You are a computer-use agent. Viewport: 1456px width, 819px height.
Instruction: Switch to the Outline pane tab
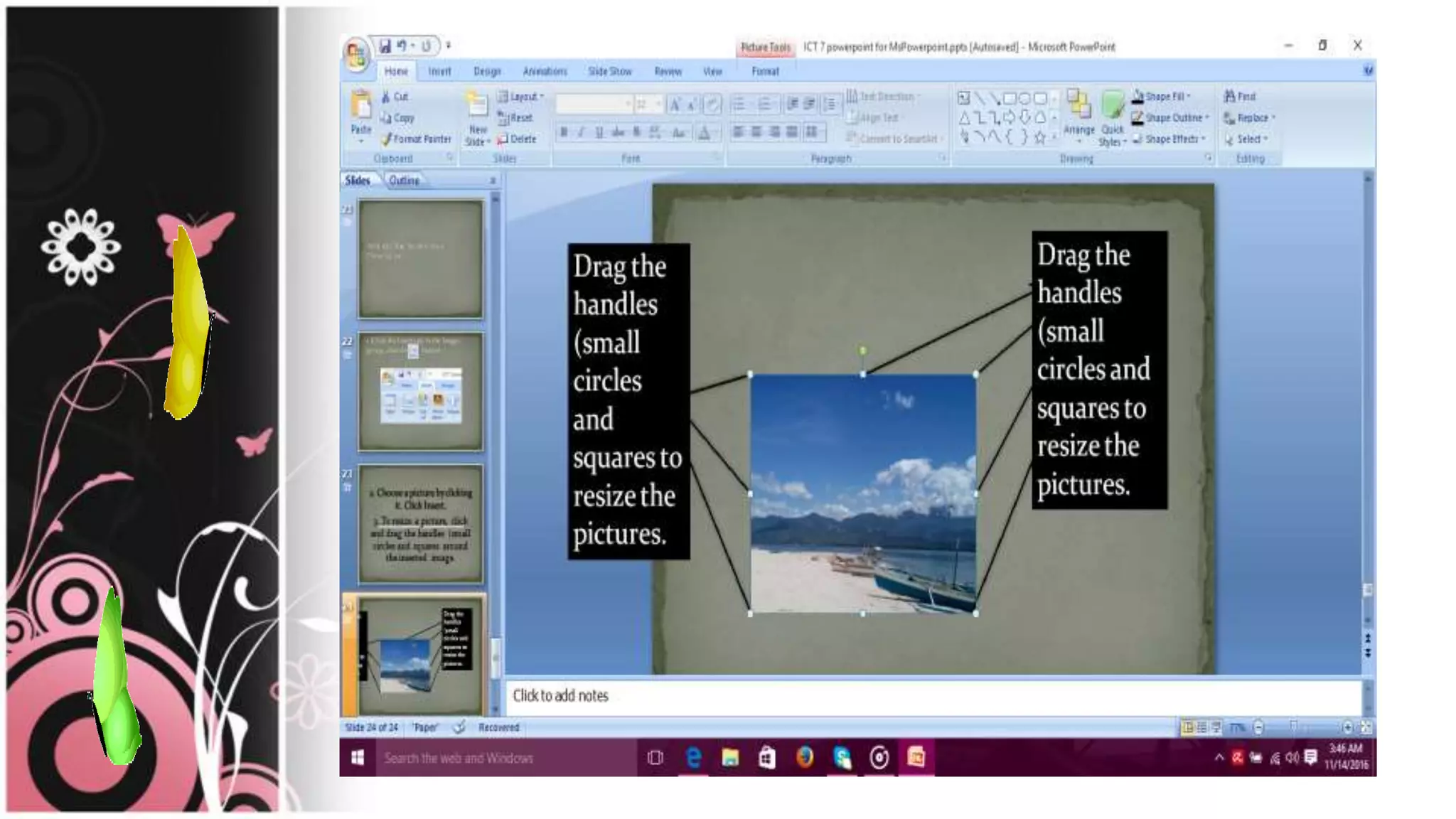pyautogui.click(x=404, y=181)
